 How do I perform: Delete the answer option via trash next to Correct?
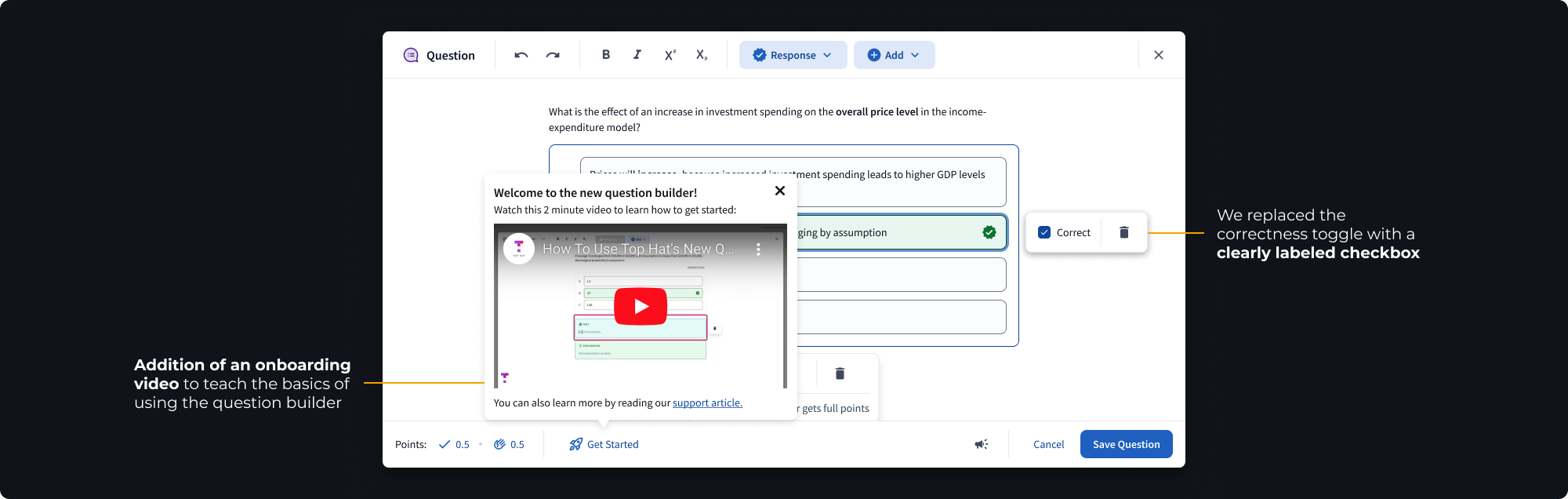[x=1124, y=232]
